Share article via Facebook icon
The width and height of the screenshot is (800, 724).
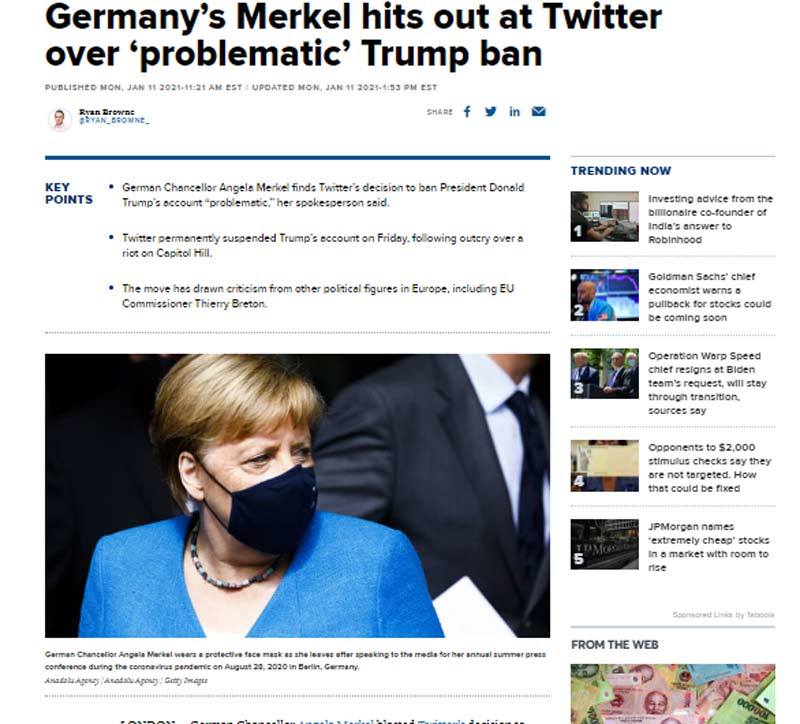(467, 112)
